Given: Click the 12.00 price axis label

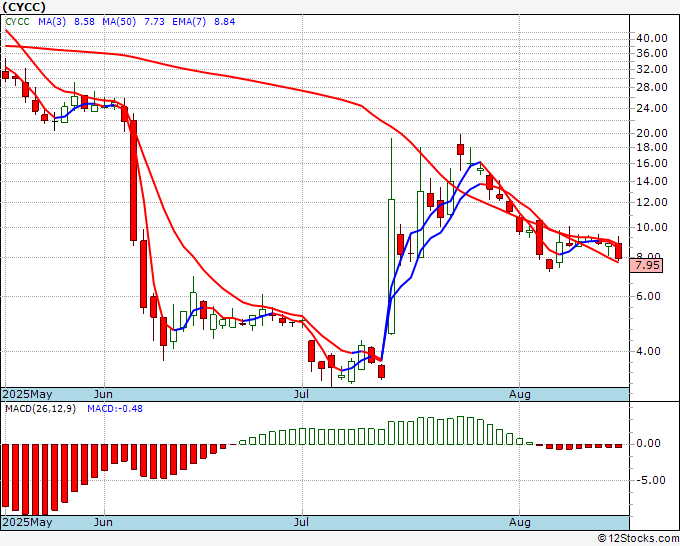Looking at the screenshot, I should [651, 203].
